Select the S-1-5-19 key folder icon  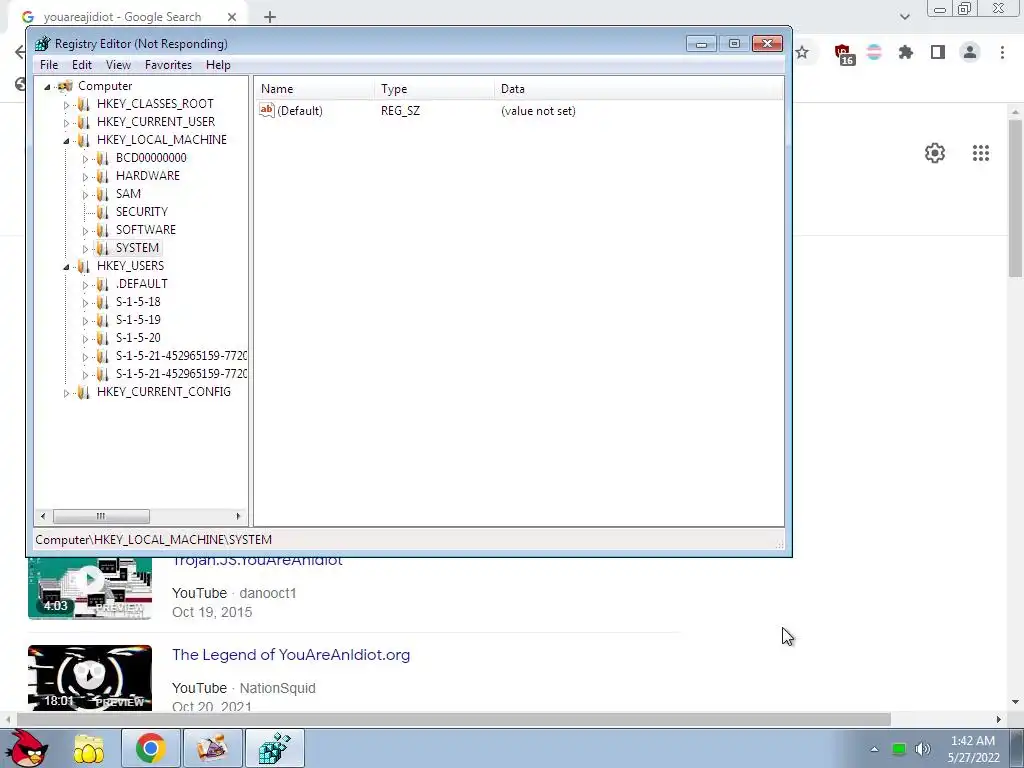pyautogui.click(x=103, y=320)
